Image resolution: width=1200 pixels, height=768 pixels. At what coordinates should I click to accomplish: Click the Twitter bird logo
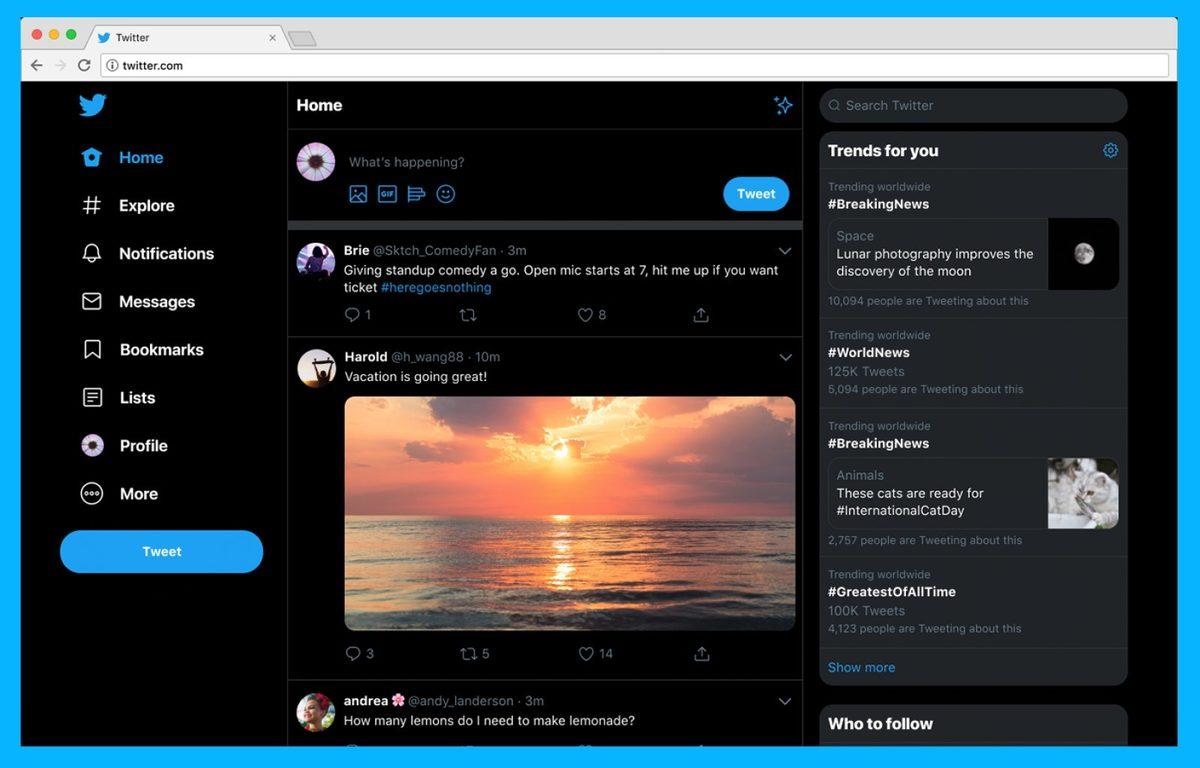(x=92, y=104)
